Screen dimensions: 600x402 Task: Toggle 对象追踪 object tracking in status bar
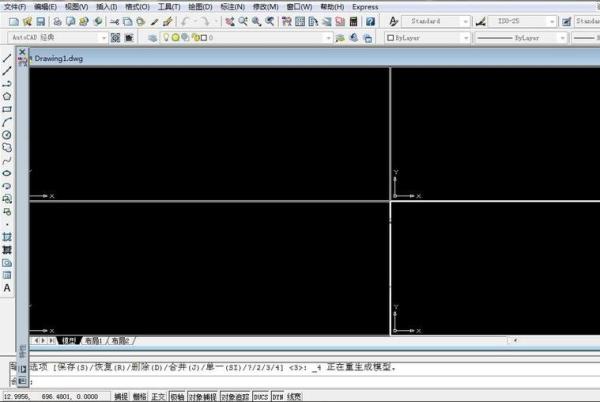(235, 397)
